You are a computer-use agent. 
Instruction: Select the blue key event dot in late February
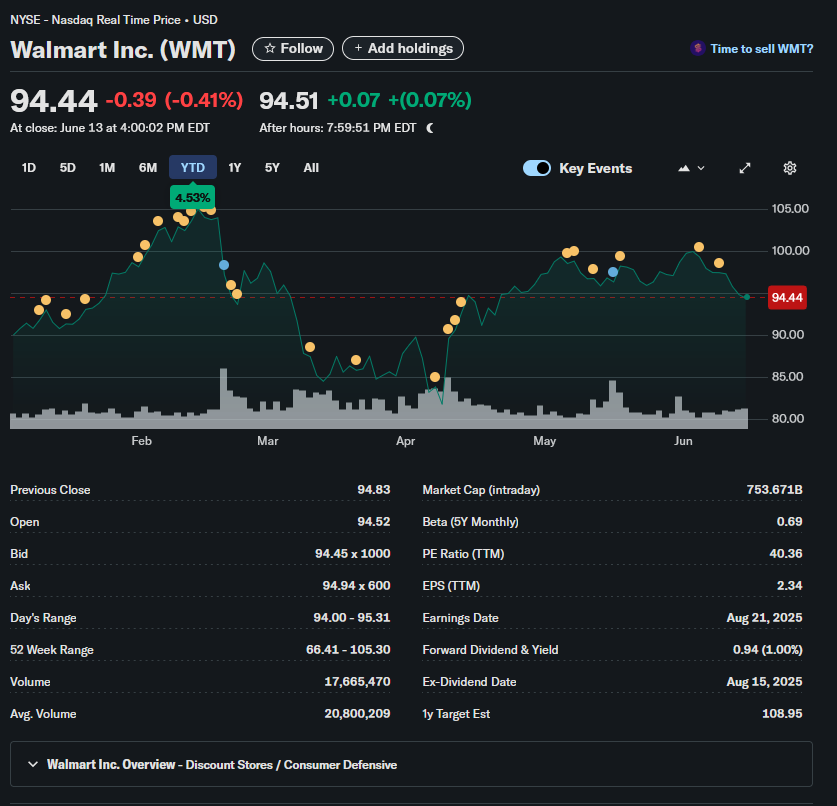click(224, 265)
